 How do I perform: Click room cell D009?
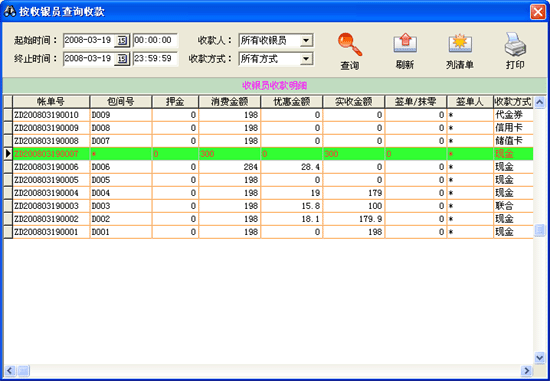coord(121,115)
